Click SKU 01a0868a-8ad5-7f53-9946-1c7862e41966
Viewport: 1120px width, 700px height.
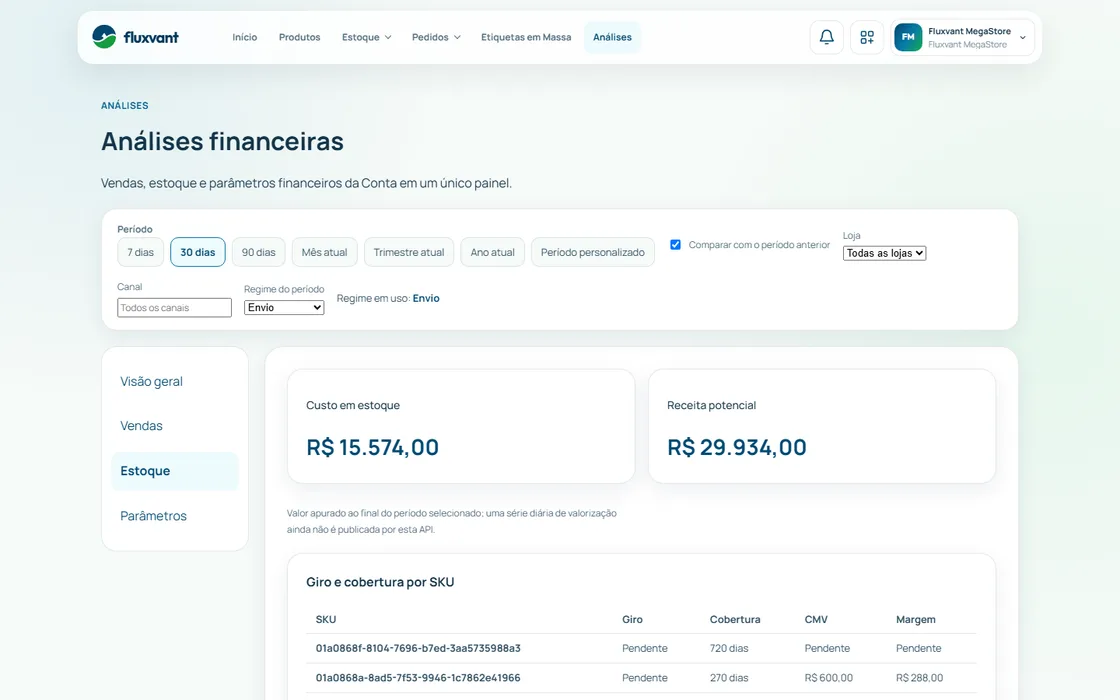(418, 678)
